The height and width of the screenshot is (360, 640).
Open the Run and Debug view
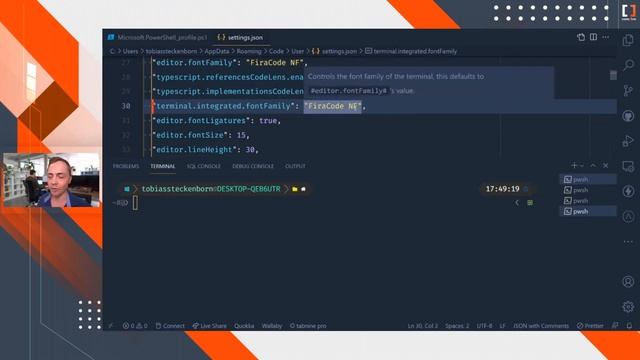tap(628, 141)
